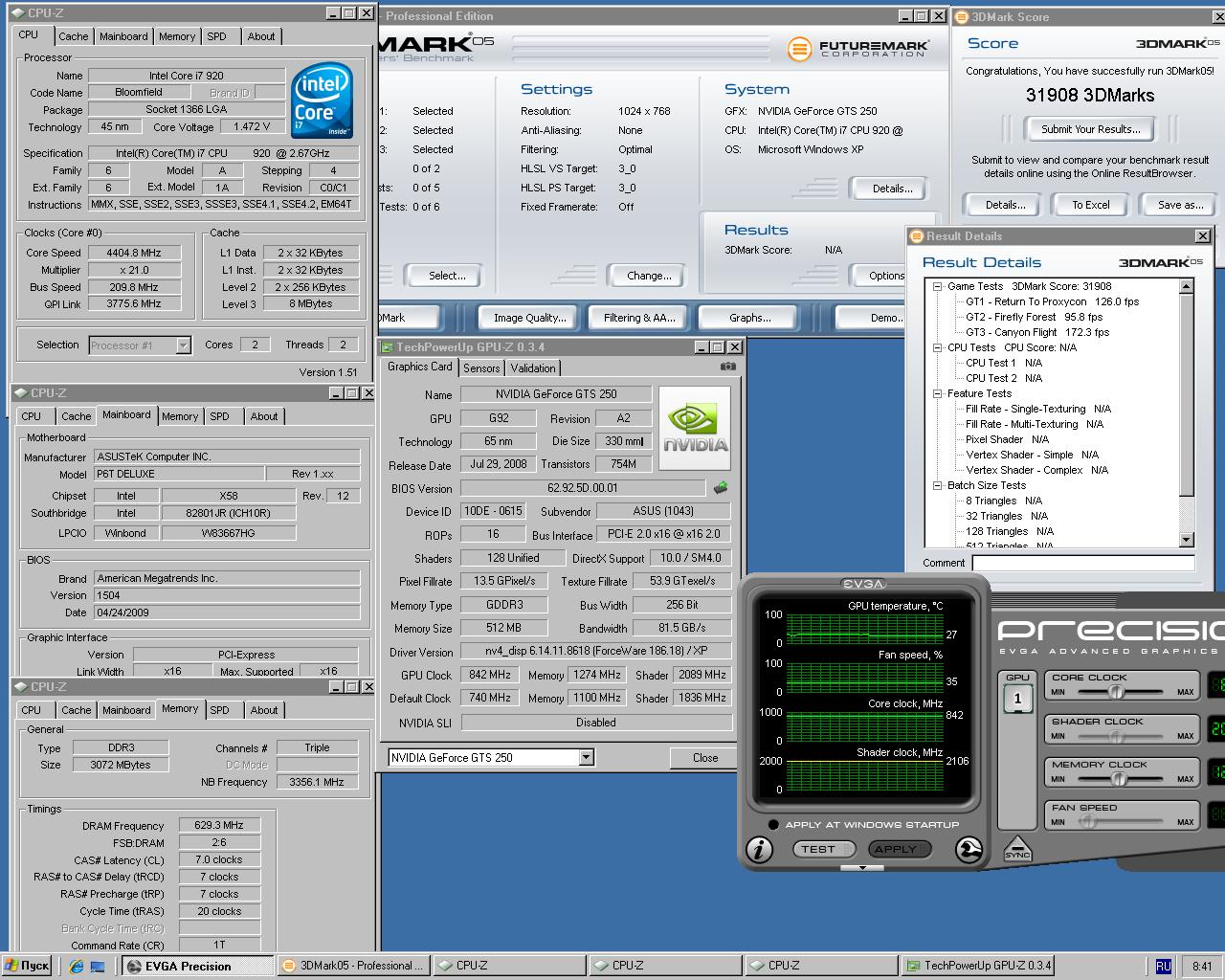Switch to 3DMark05 Professional in the taskbar

[x=353, y=966]
